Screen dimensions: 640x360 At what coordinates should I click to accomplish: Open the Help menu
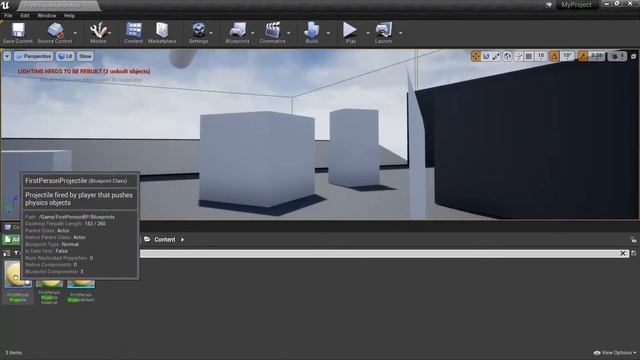click(69, 16)
